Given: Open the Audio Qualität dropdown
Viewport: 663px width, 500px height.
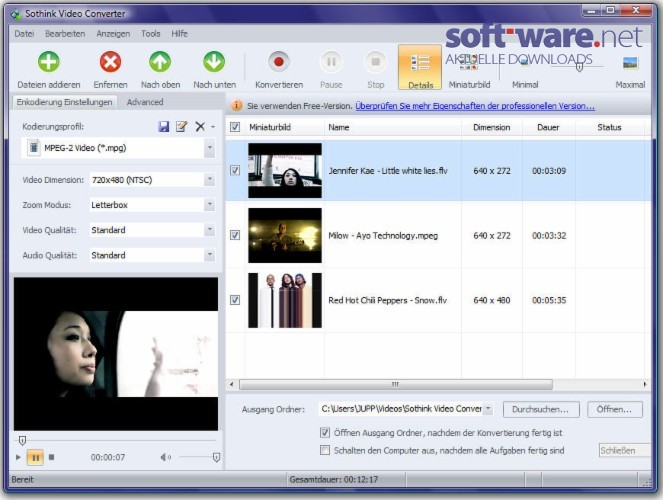Looking at the screenshot, I should click(x=210, y=255).
